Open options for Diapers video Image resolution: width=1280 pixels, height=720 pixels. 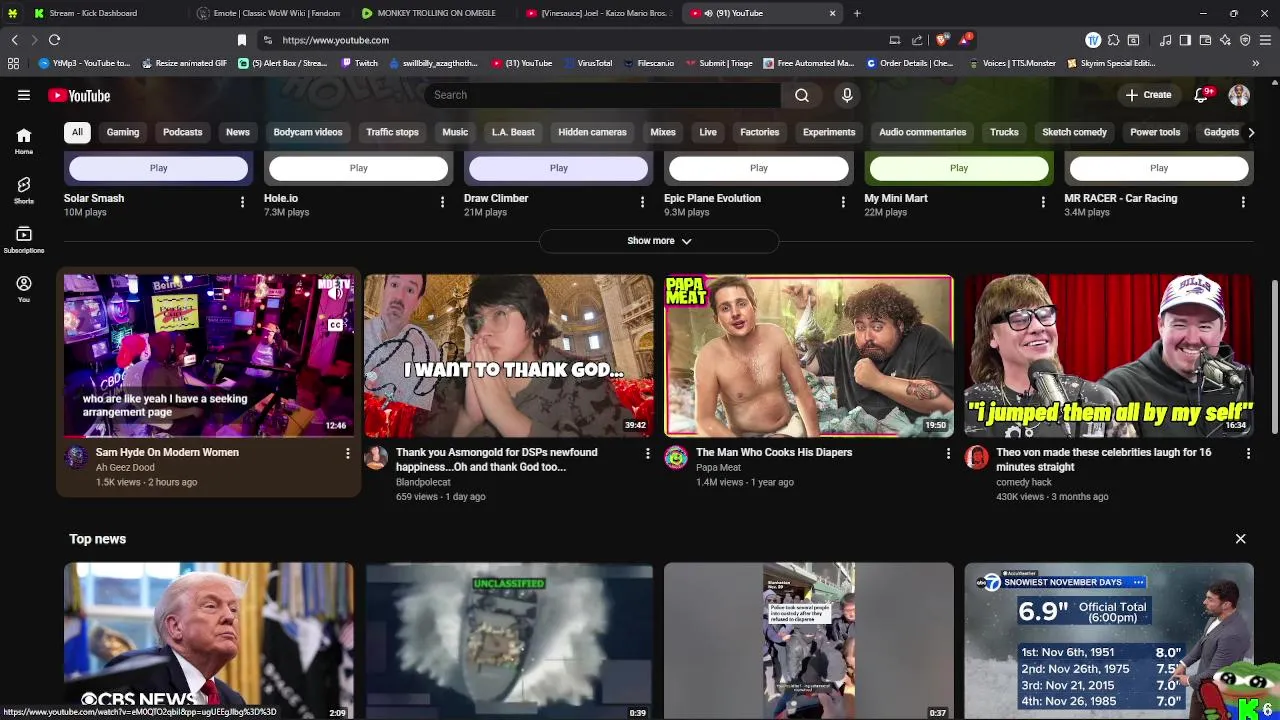pos(948,454)
